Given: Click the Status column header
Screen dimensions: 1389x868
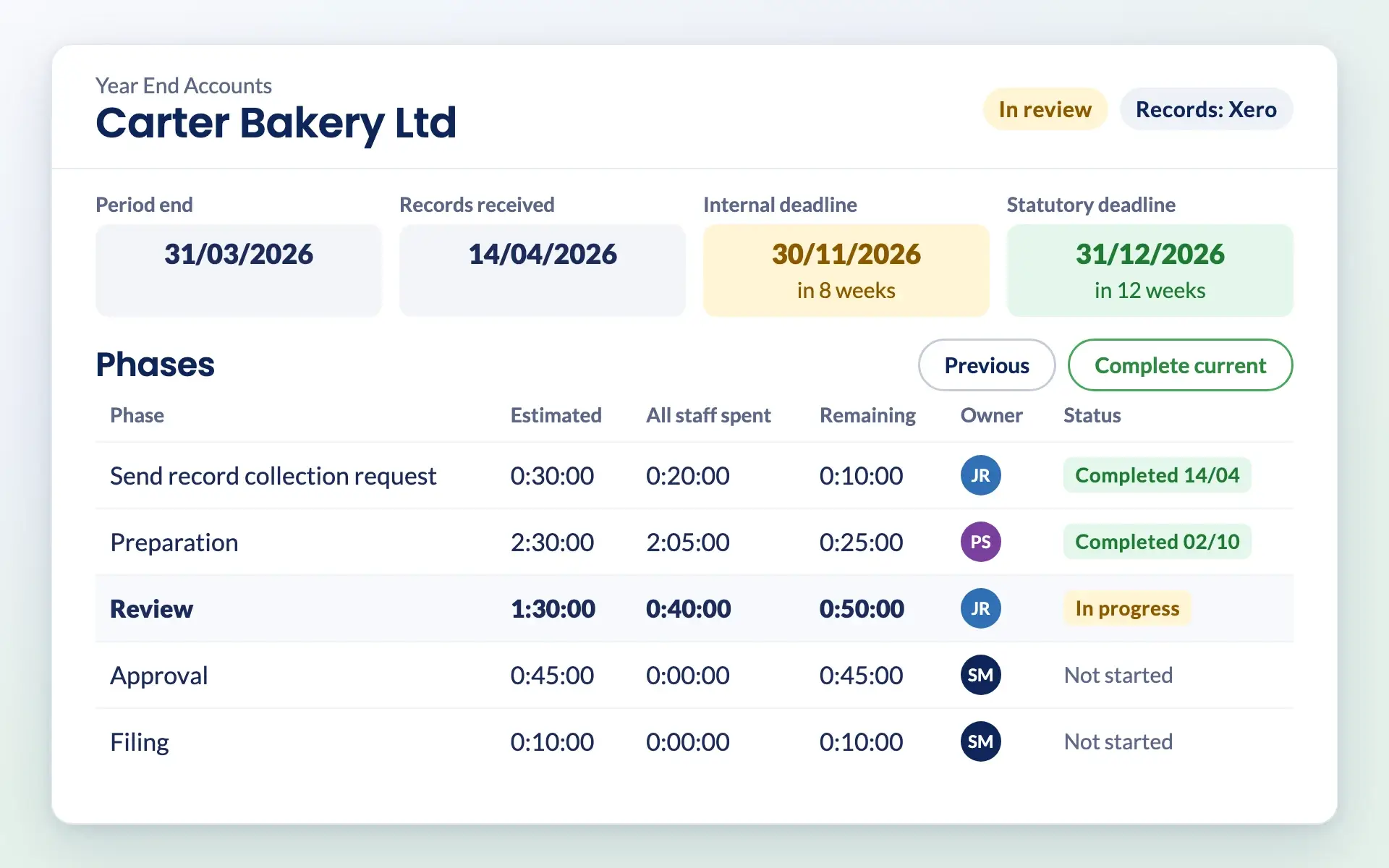Looking at the screenshot, I should click(1092, 415).
